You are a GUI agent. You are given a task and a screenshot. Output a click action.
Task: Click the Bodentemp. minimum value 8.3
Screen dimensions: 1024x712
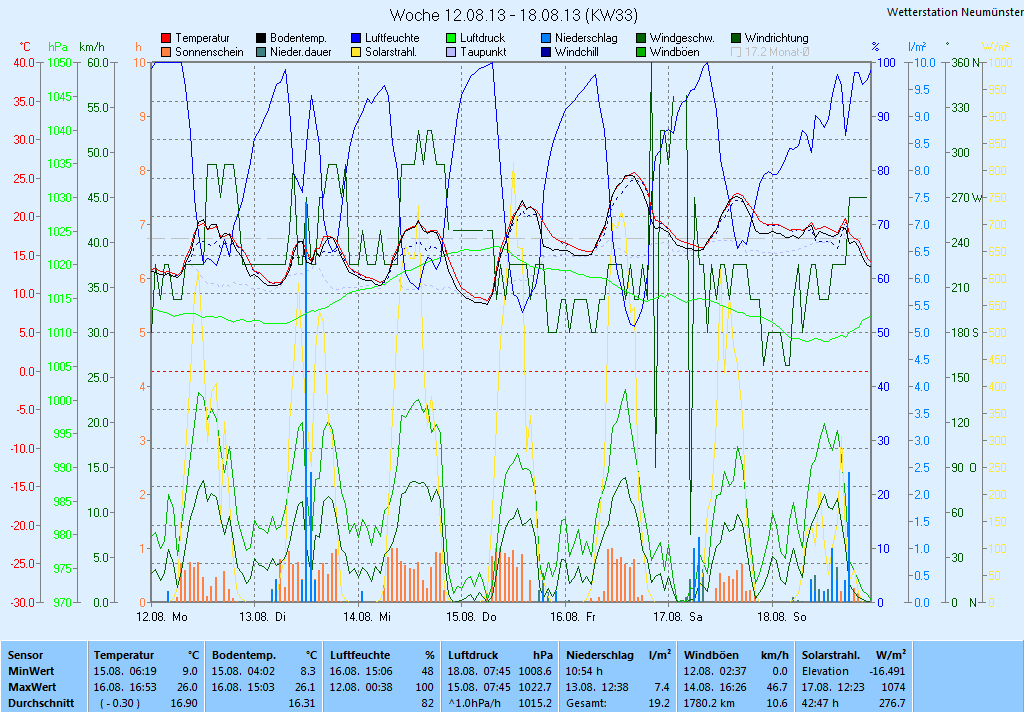coord(308,671)
